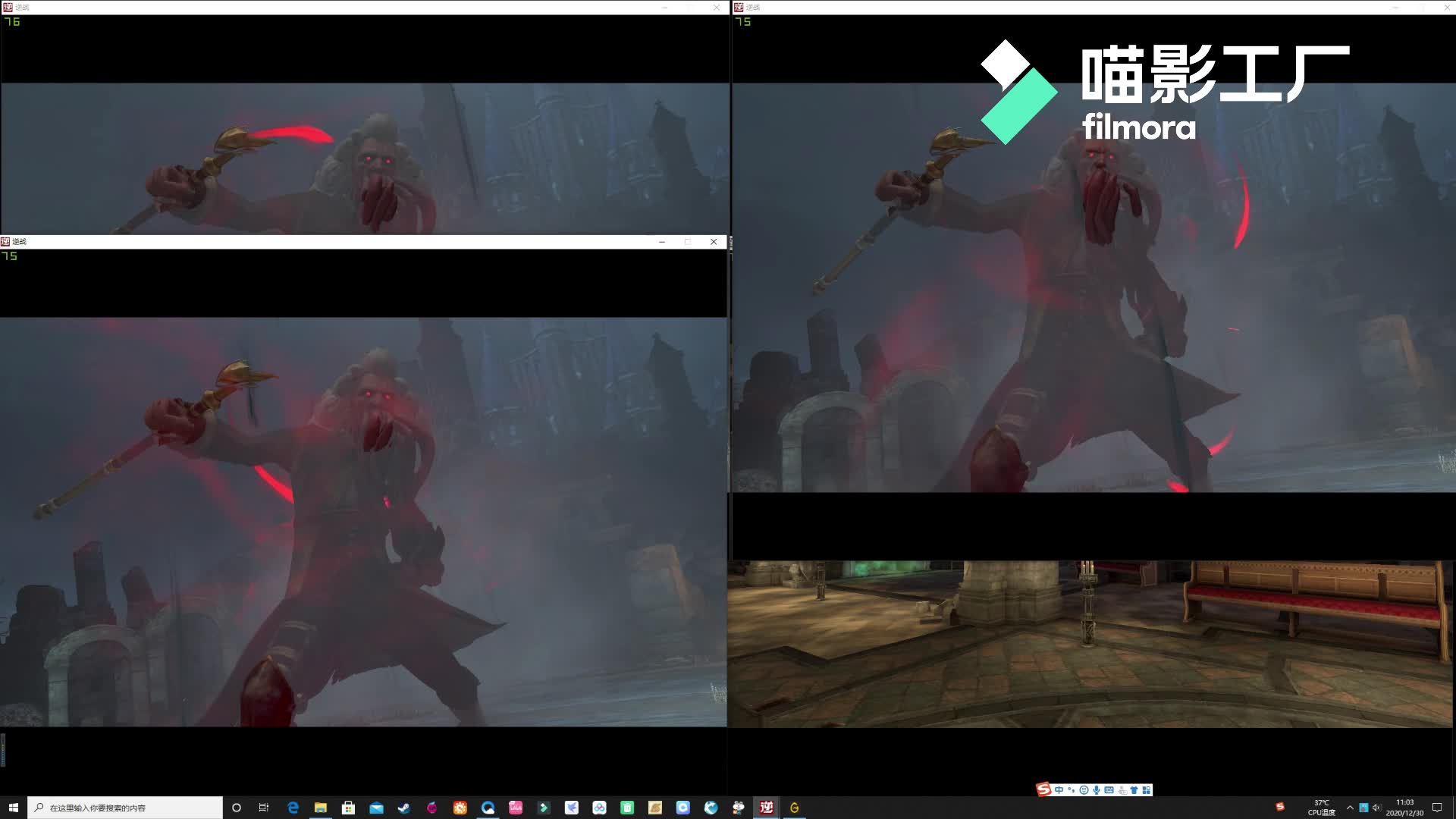
Task: Launch Steam from the taskbar
Action: coord(404,808)
